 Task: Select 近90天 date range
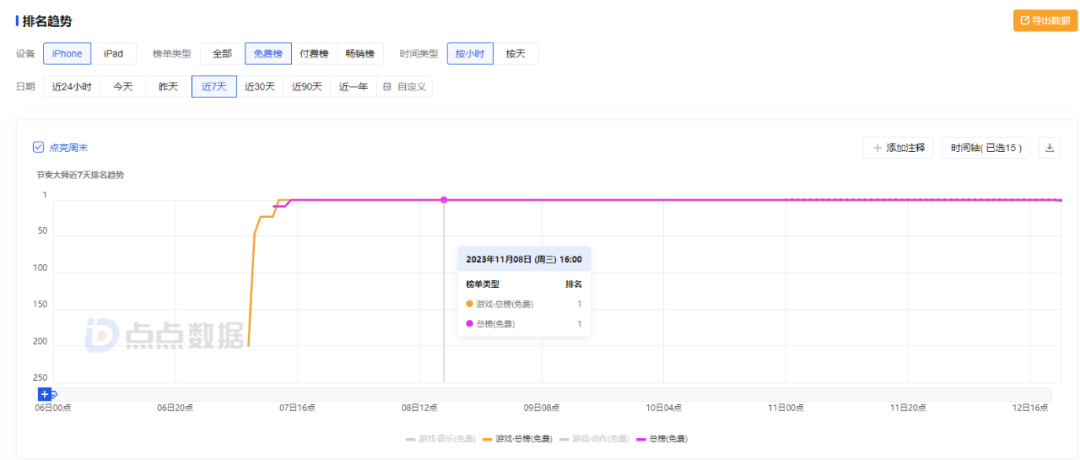tap(307, 87)
